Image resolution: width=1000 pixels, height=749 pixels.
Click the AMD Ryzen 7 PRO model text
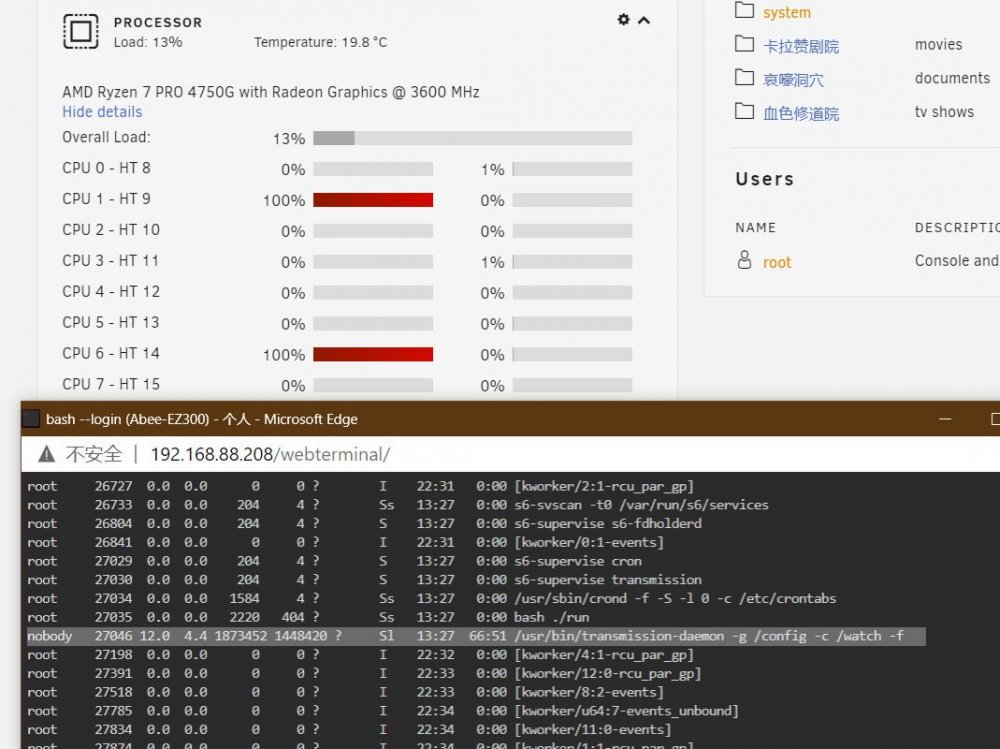(x=270, y=92)
